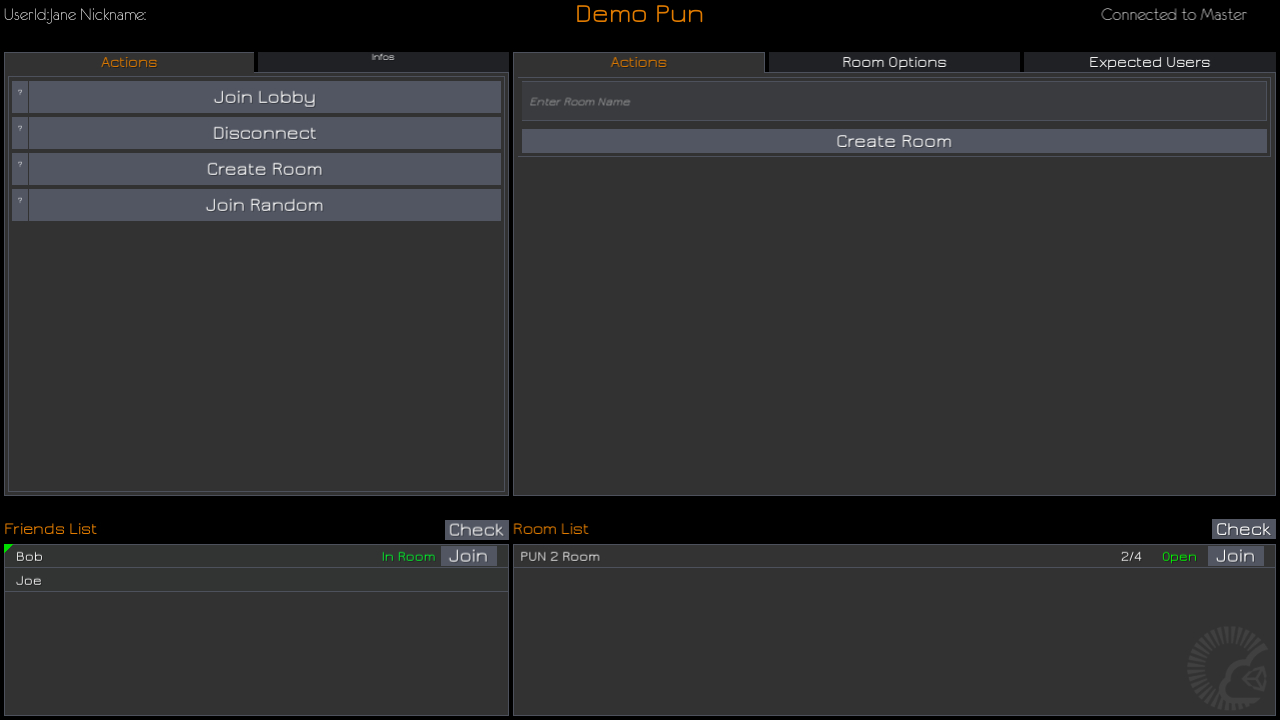This screenshot has width=1280, height=720.
Task: Join Bob's room from friends list
Action: [468, 556]
